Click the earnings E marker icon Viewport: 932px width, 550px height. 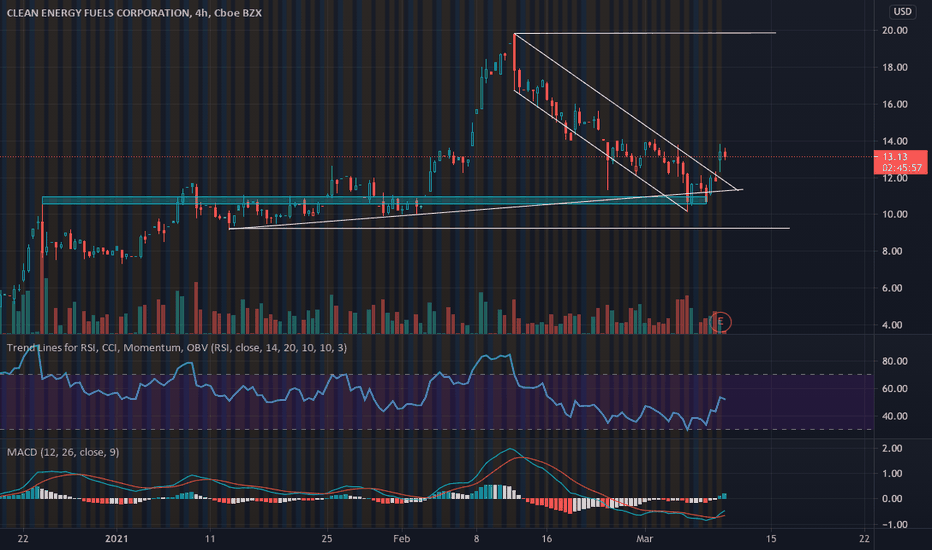click(x=721, y=322)
